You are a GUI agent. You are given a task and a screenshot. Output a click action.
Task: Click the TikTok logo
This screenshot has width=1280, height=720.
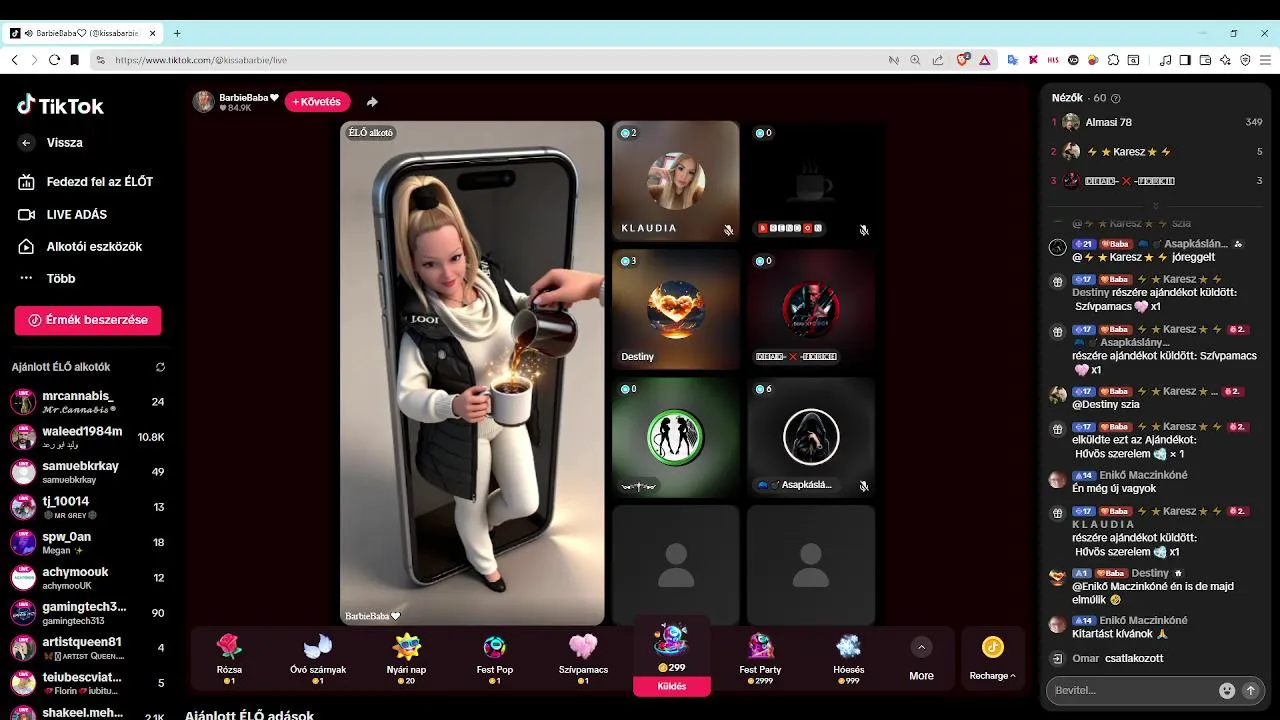coord(60,105)
